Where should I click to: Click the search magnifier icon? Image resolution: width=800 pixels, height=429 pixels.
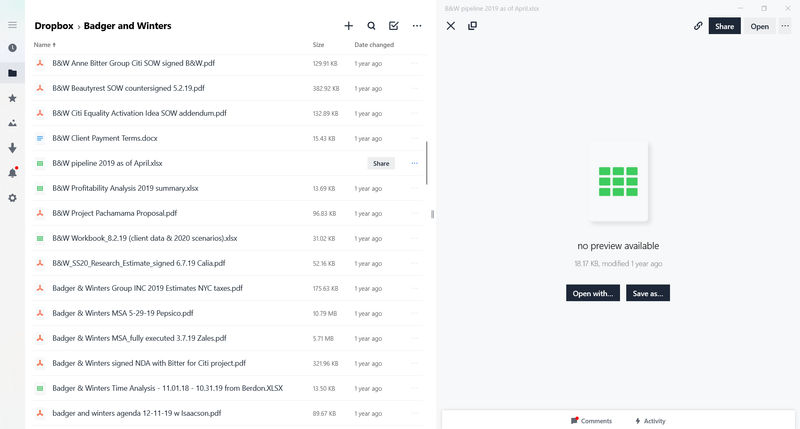[371, 26]
